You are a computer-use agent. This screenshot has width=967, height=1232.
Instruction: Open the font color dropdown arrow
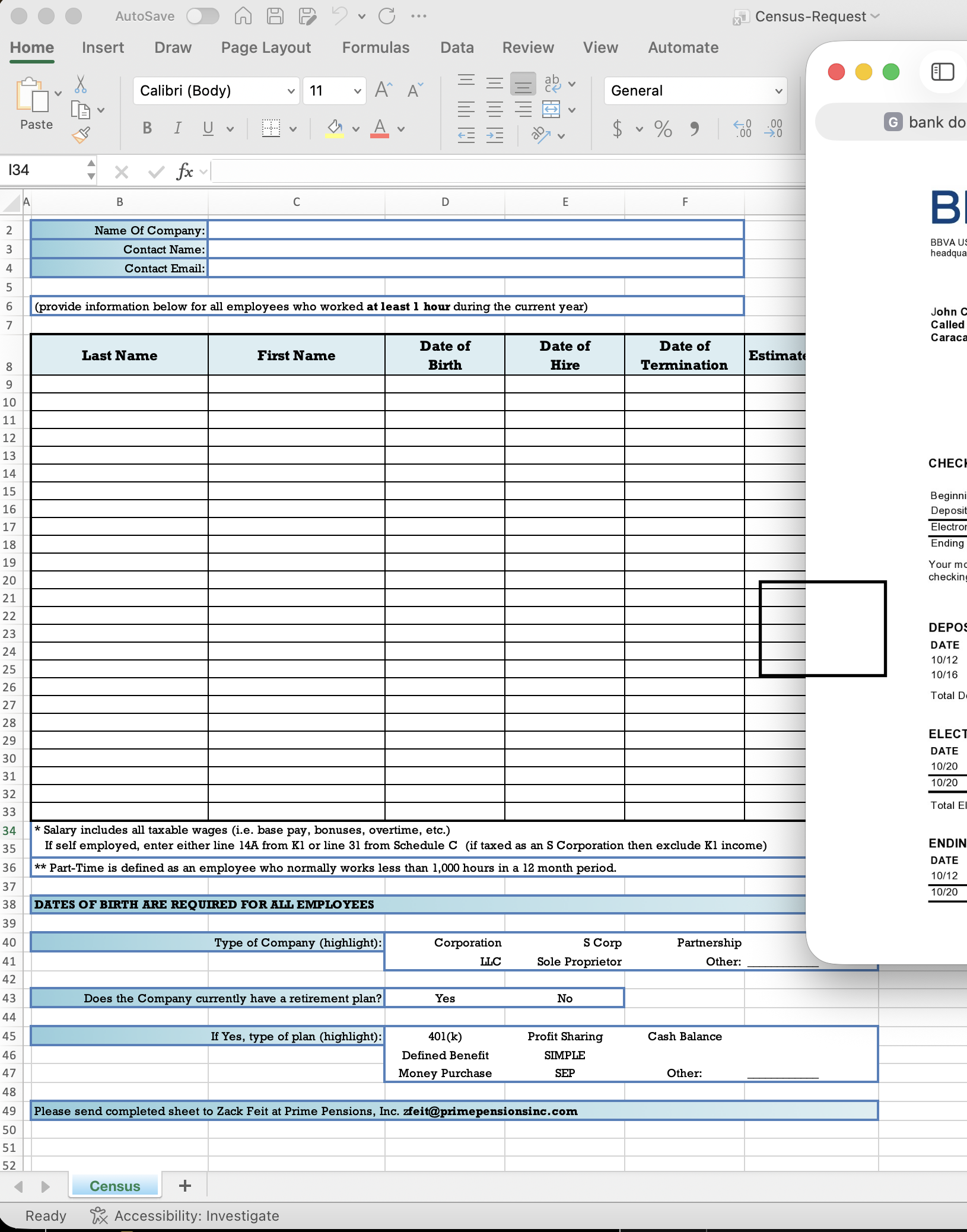click(401, 129)
